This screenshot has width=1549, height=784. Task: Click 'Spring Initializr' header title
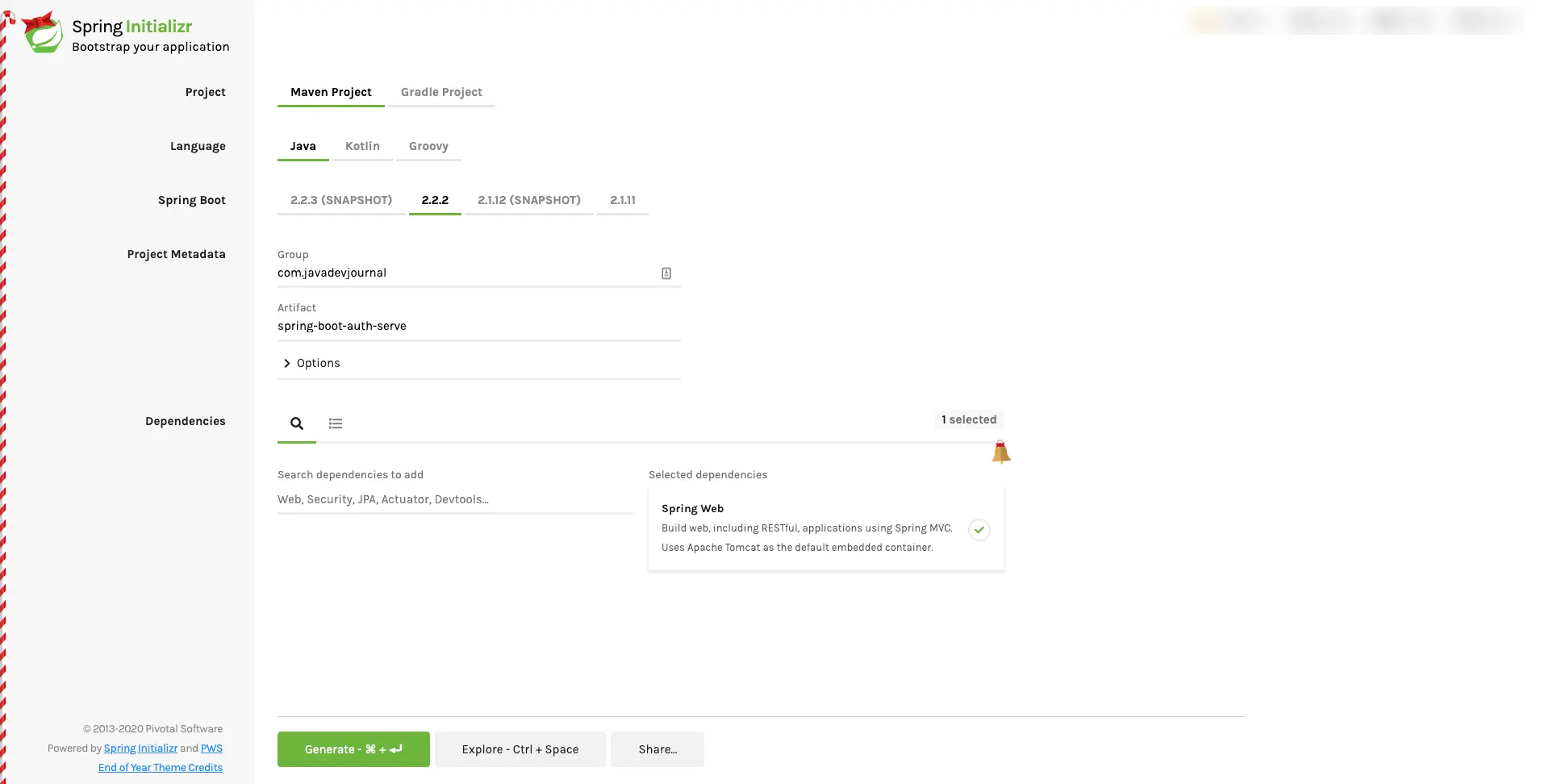132,27
